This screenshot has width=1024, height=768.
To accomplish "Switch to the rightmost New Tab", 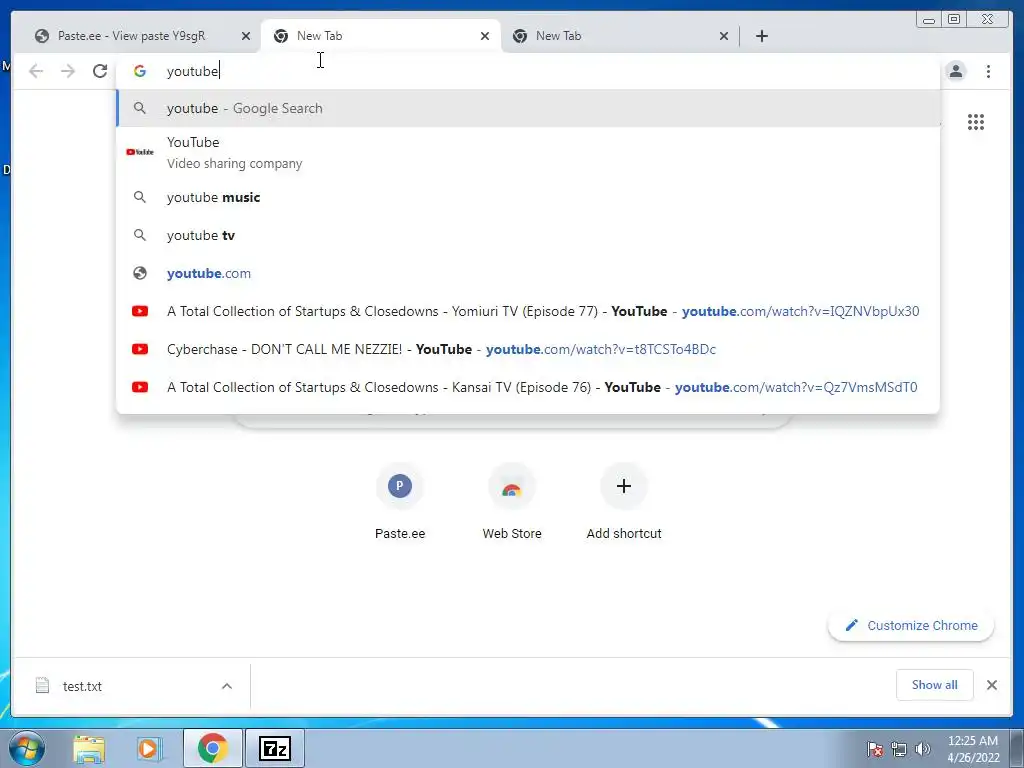I will click(x=620, y=36).
